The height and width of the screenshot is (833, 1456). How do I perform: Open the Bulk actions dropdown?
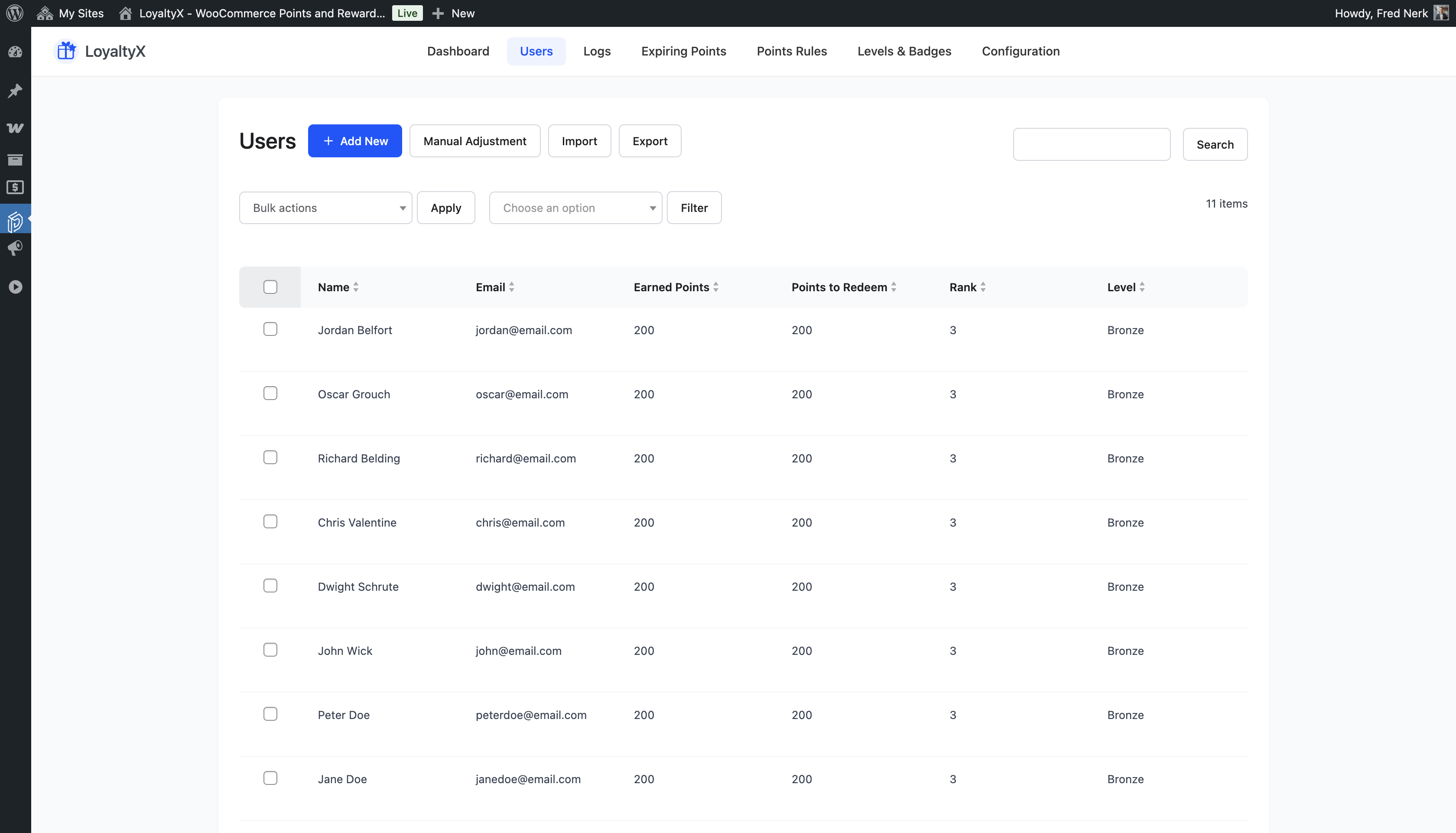pos(325,208)
